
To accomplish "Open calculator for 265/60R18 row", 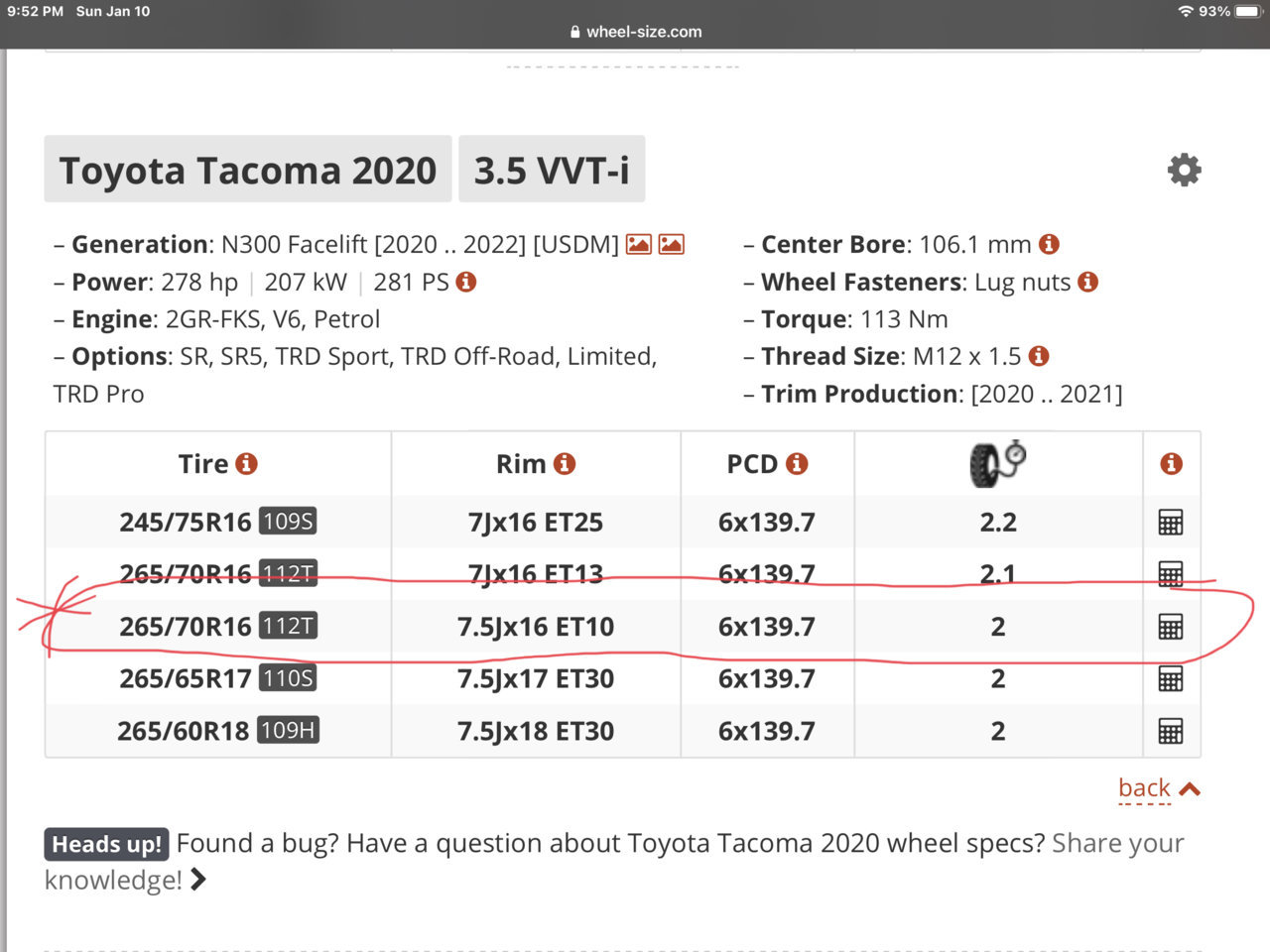I will pyautogui.click(x=1171, y=732).
